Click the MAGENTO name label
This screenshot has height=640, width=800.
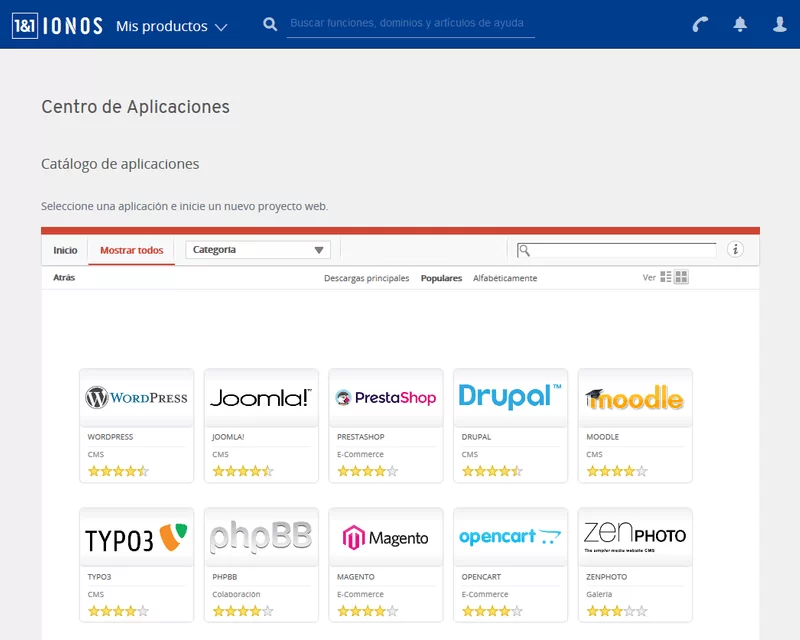tap(356, 577)
